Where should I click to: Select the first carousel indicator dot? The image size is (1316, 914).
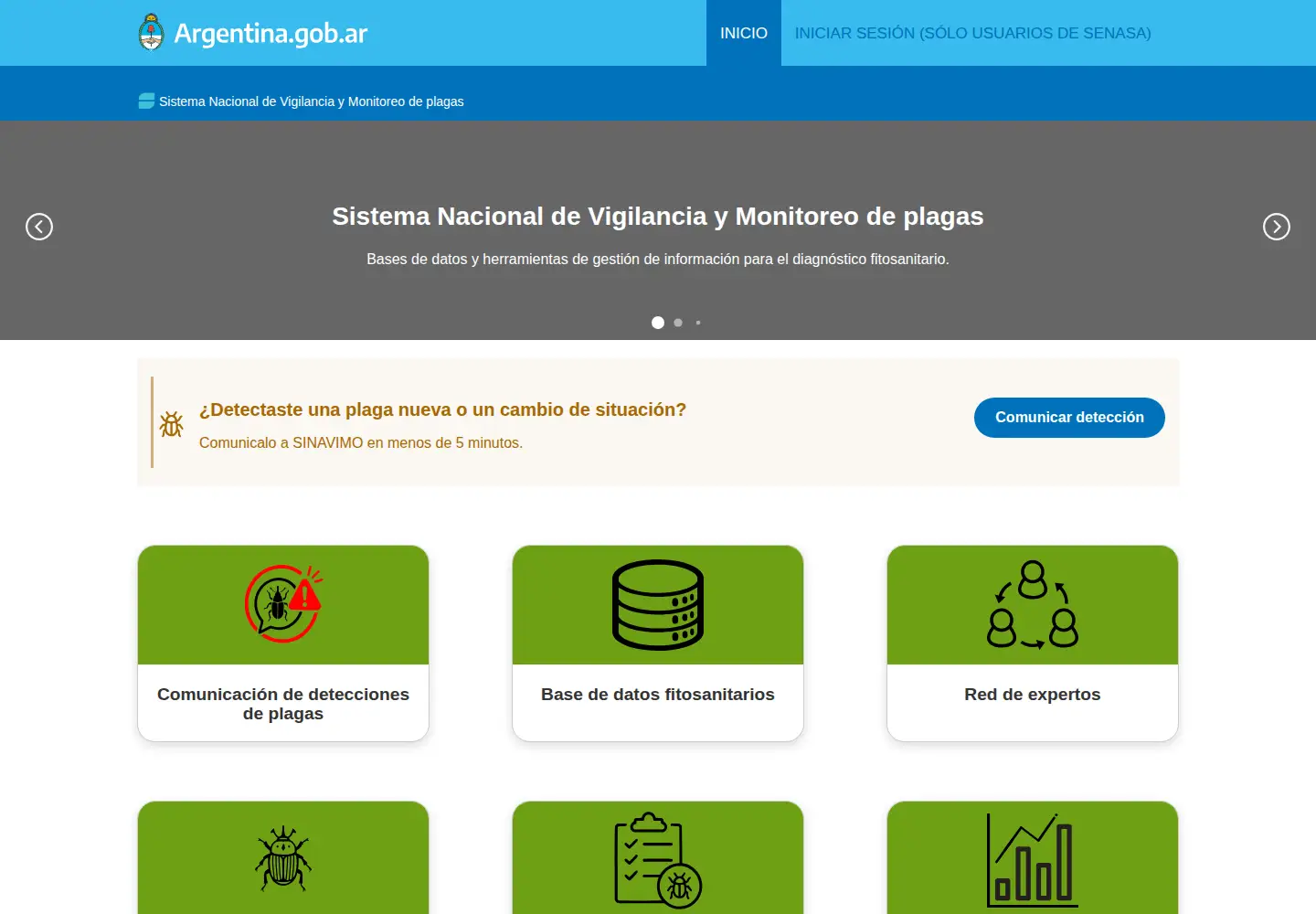[x=658, y=323]
